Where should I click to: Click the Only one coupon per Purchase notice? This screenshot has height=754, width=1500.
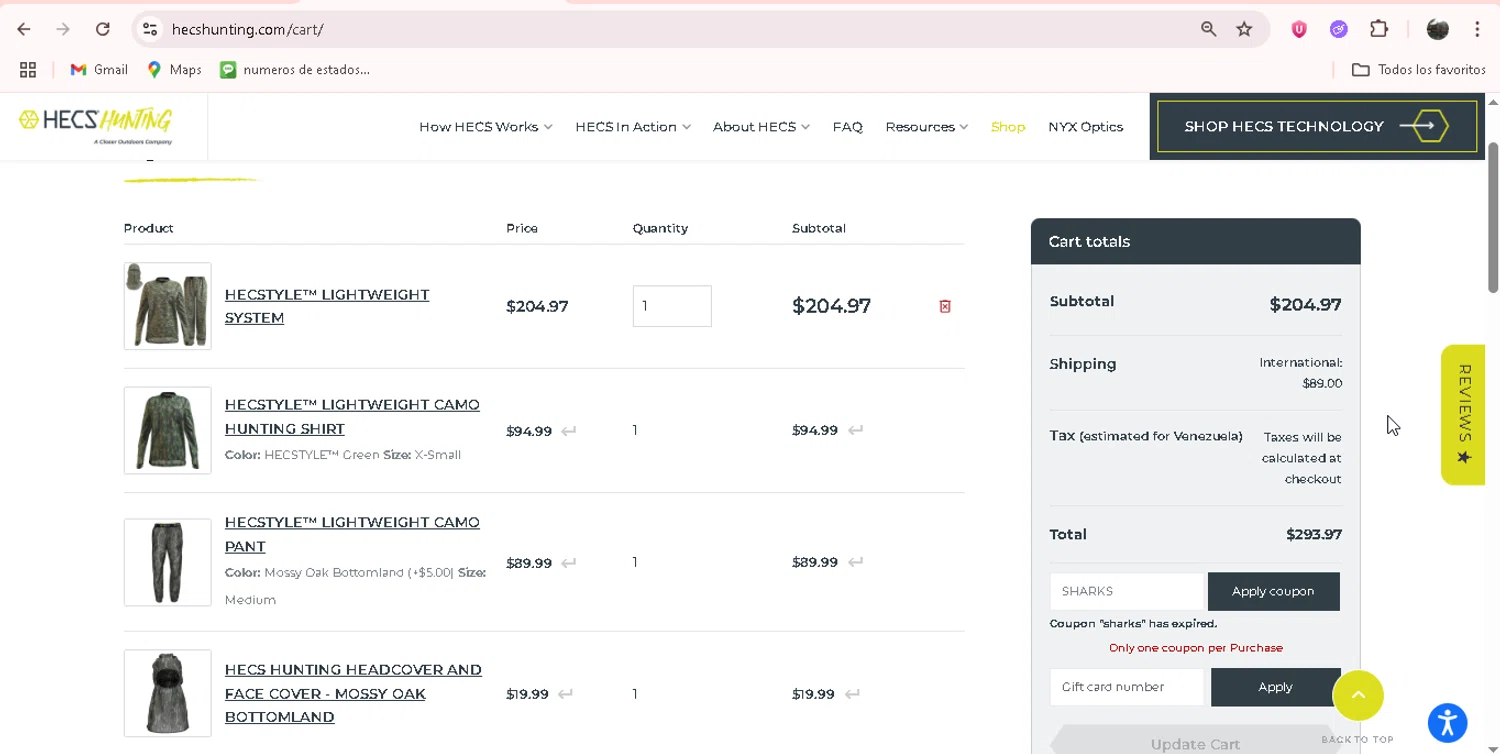[1196, 647]
